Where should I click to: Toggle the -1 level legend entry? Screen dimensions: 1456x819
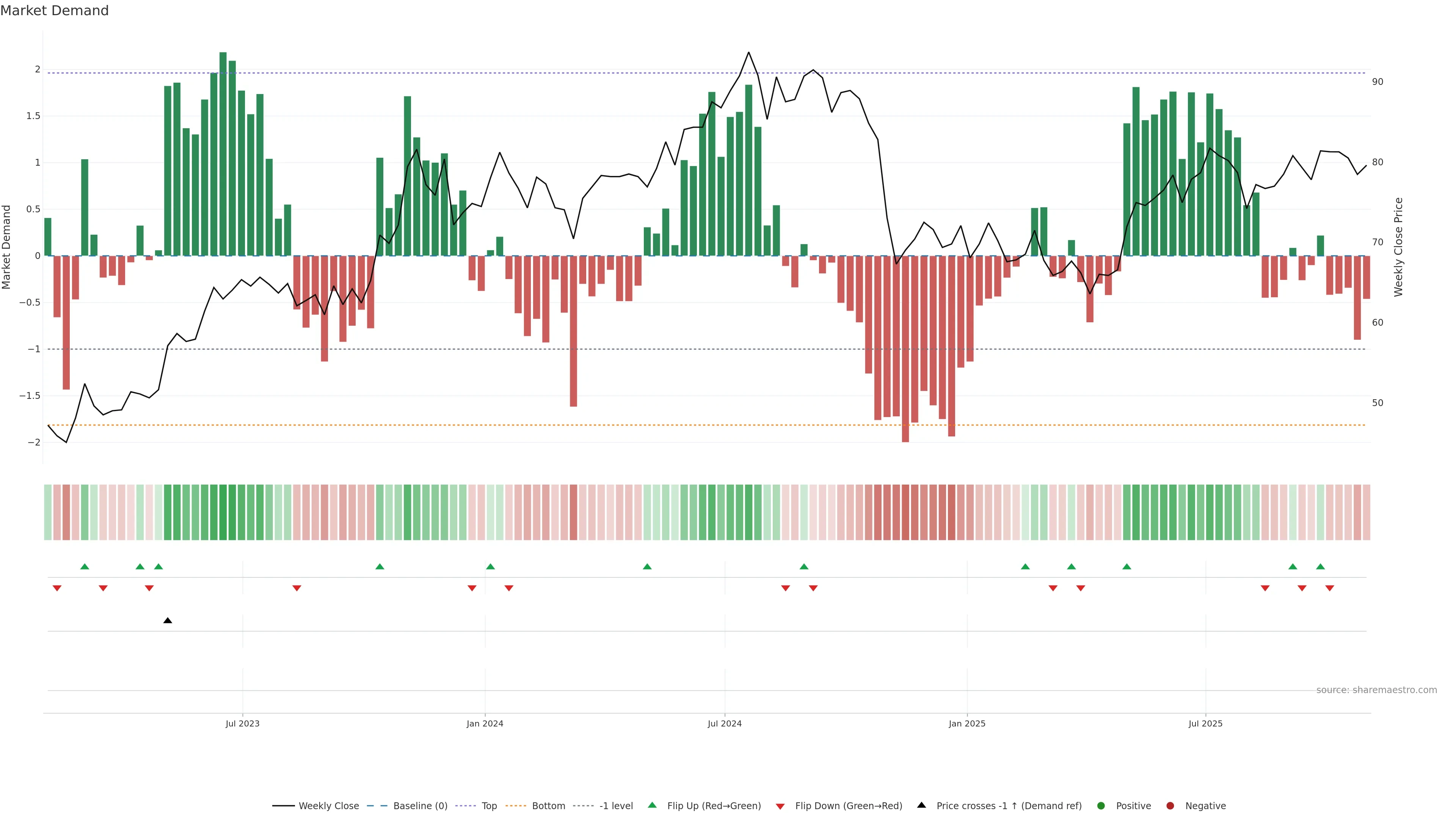coord(615,806)
